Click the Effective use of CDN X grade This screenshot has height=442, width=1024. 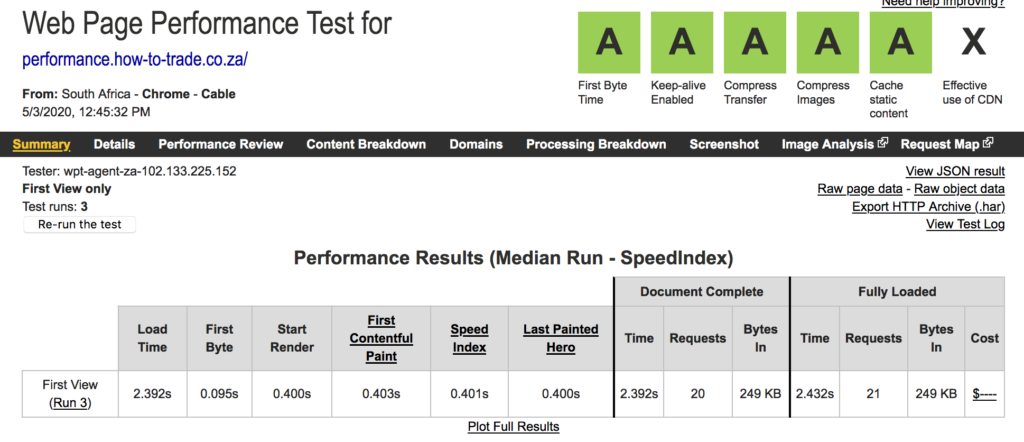point(974,42)
